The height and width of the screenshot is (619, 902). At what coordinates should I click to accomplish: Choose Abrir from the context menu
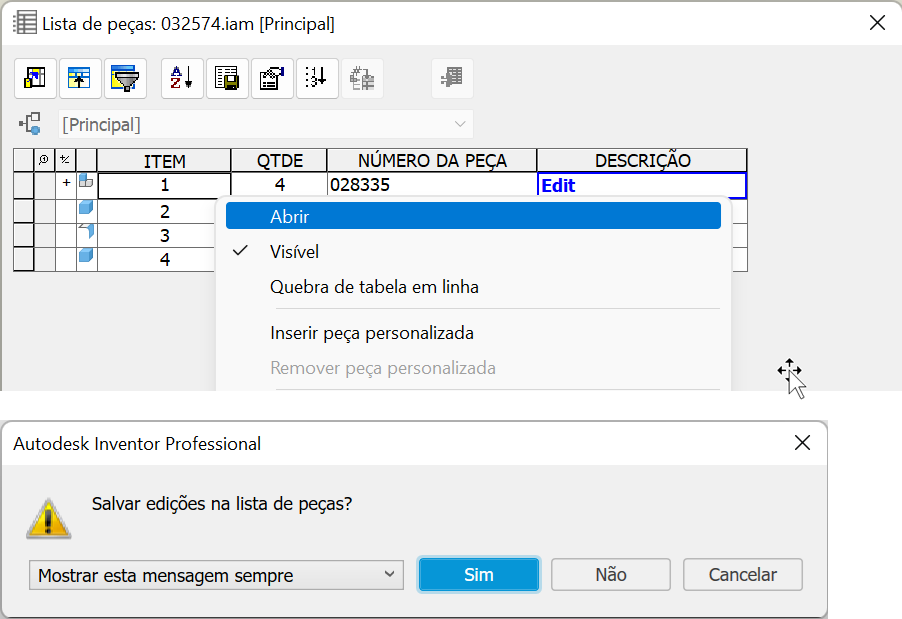point(473,216)
